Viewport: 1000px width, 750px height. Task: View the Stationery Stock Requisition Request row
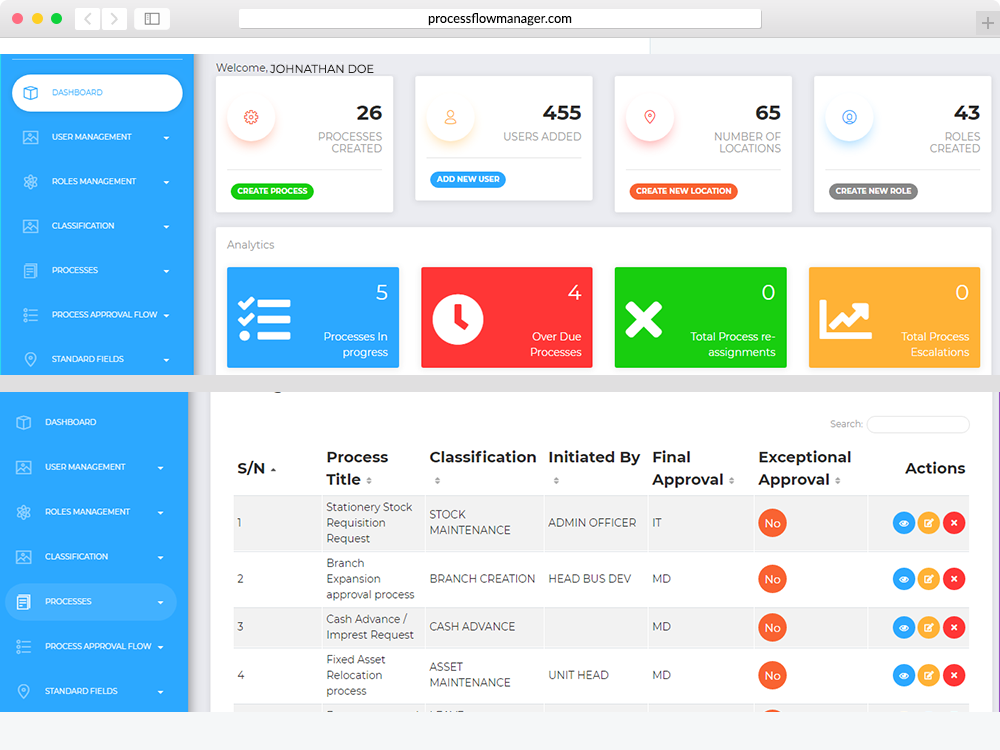pos(904,524)
